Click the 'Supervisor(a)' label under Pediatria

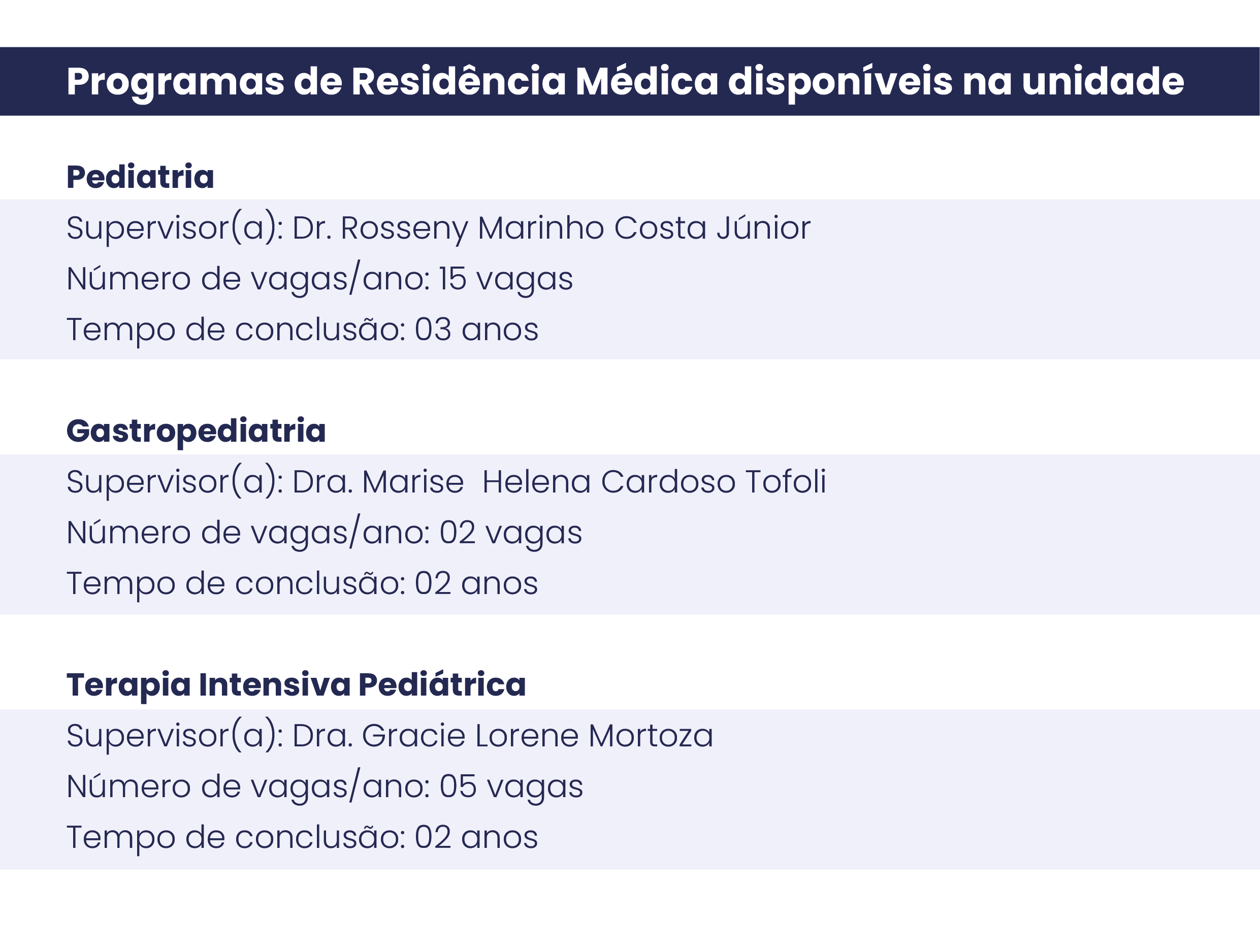174,228
